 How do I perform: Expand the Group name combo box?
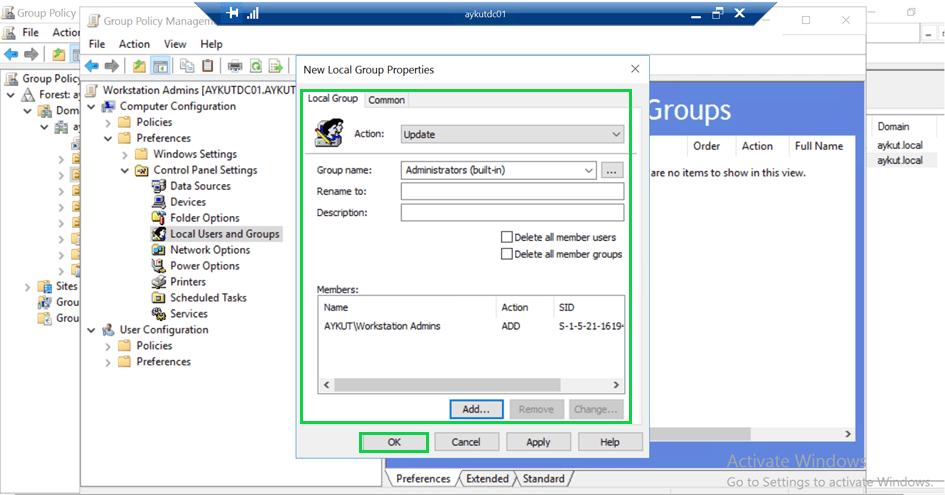click(587, 170)
